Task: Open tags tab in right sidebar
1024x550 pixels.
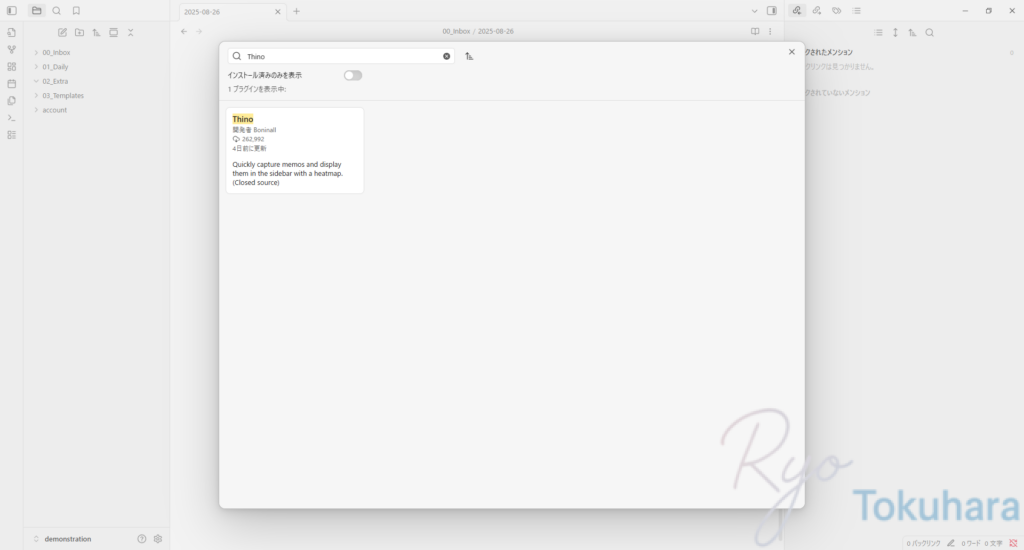Action: pyautogui.click(x=837, y=10)
